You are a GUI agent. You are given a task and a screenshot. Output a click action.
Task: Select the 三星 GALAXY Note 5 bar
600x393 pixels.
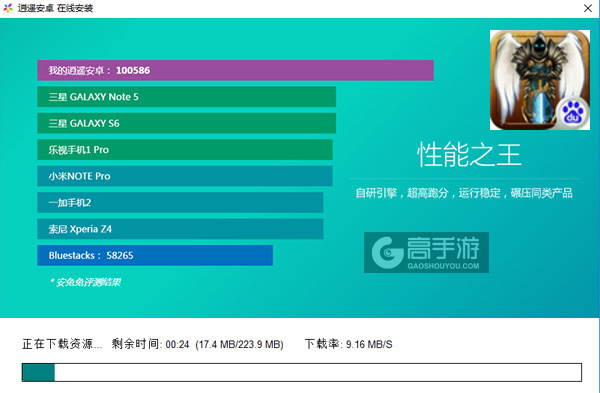[187, 97]
